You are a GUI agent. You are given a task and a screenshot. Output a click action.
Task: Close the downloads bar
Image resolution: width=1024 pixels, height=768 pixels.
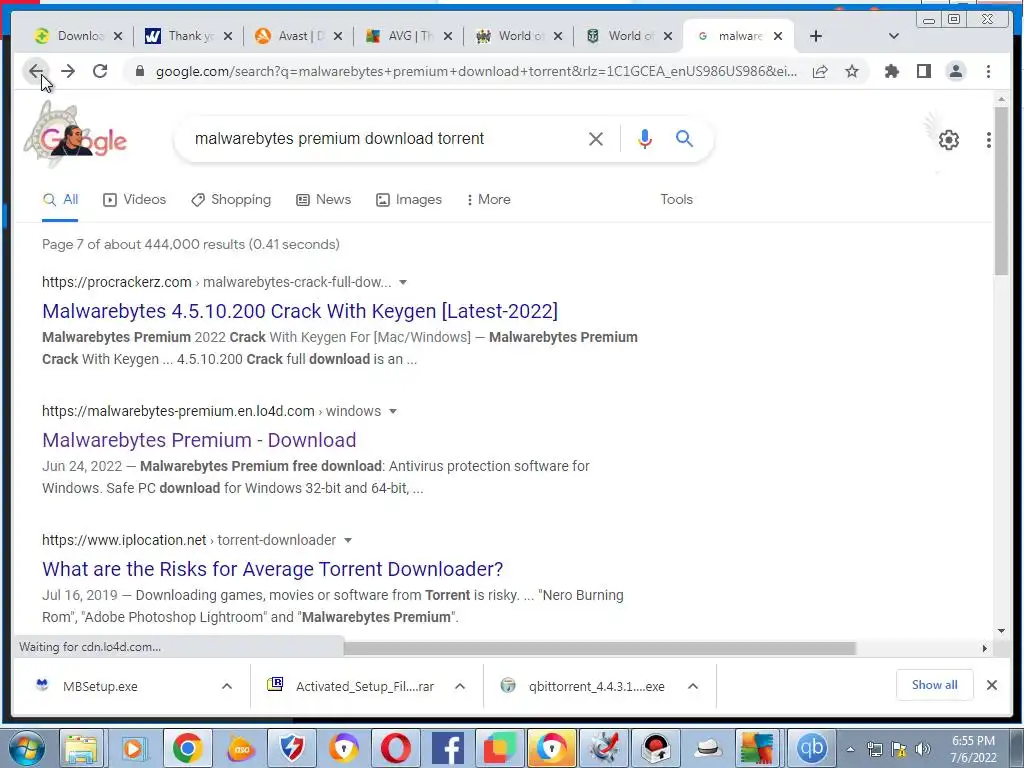[x=991, y=685]
